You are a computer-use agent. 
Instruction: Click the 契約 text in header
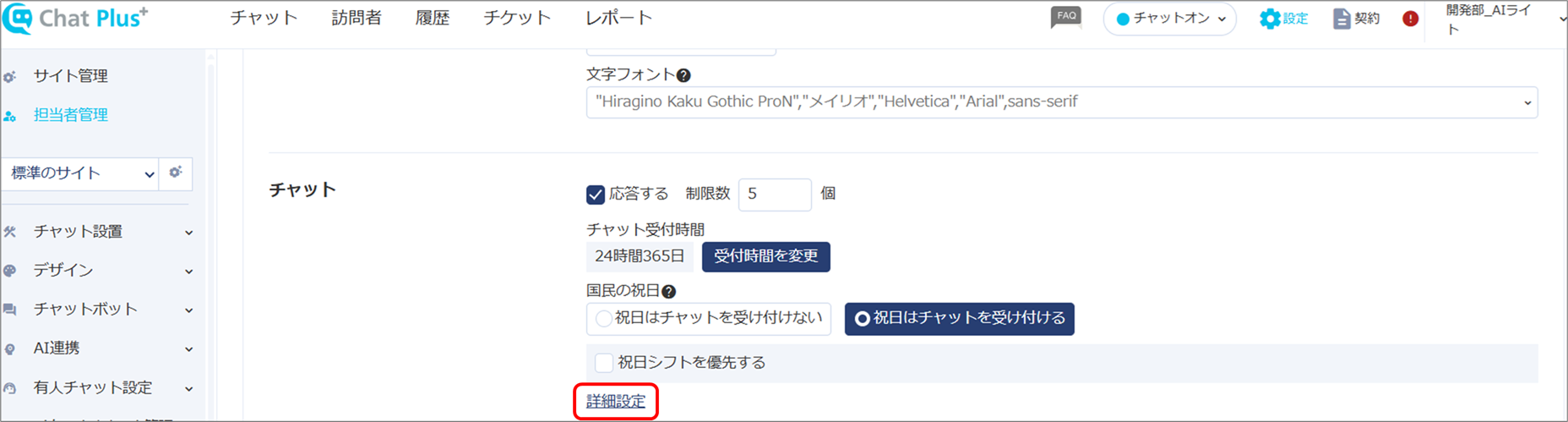tap(1367, 19)
